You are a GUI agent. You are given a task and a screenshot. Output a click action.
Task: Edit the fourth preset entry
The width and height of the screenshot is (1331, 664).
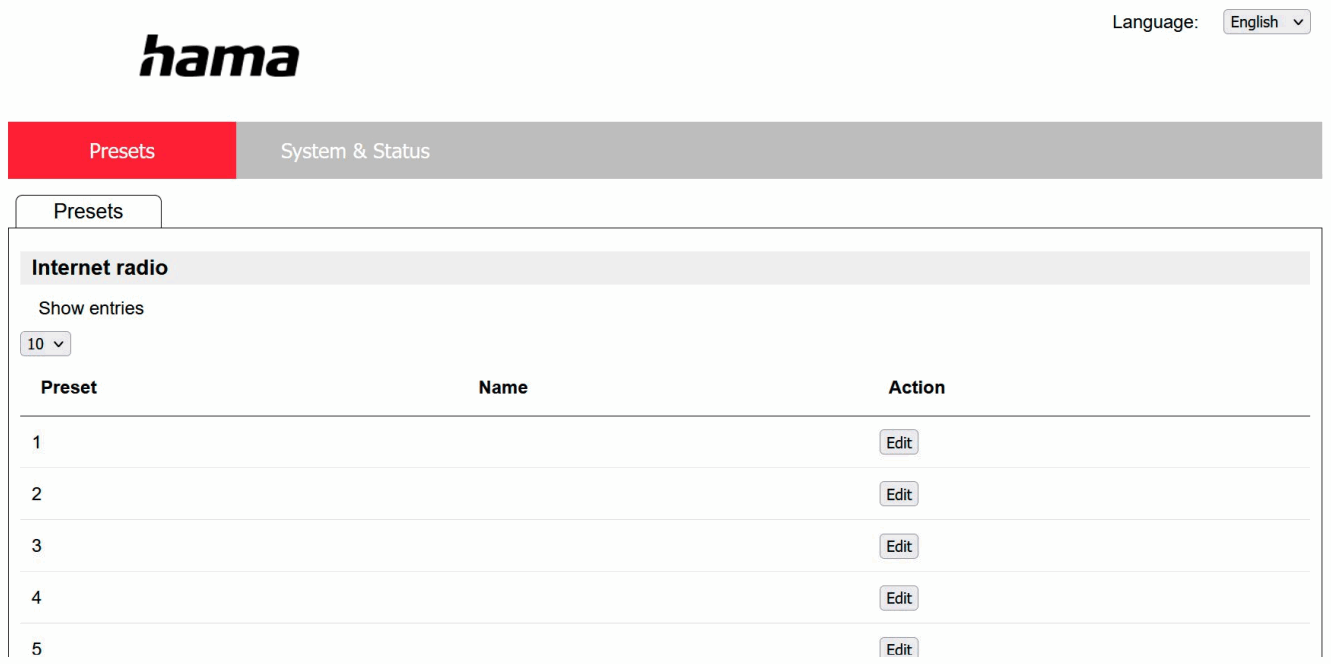pyautogui.click(x=899, y=598)
